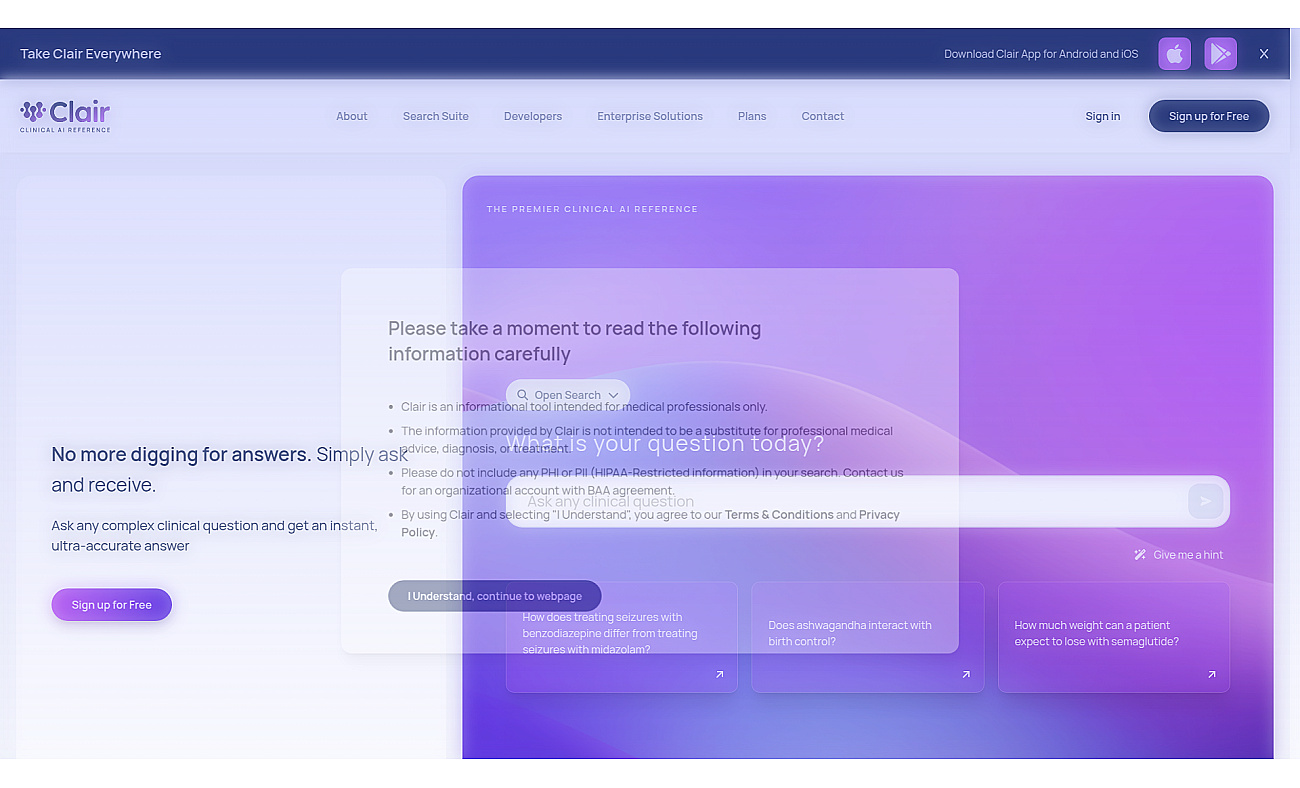The height and width of the screenshot is (788, 1300).
Task: Select the benzodiazepine seizures question card
Action: point(622,637)
